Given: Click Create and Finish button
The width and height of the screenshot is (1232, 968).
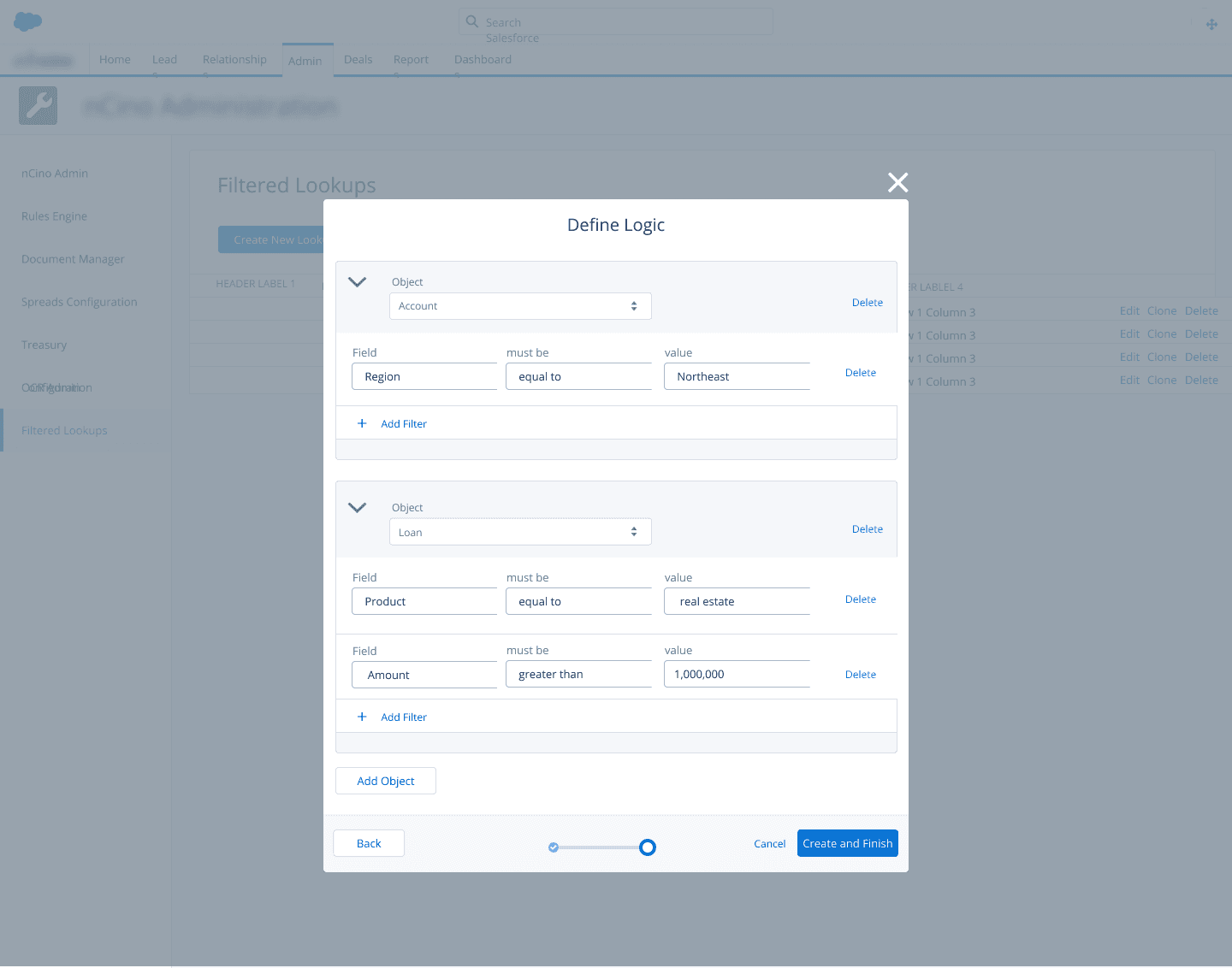Looking at the screenshot, I should click(848, 843).
